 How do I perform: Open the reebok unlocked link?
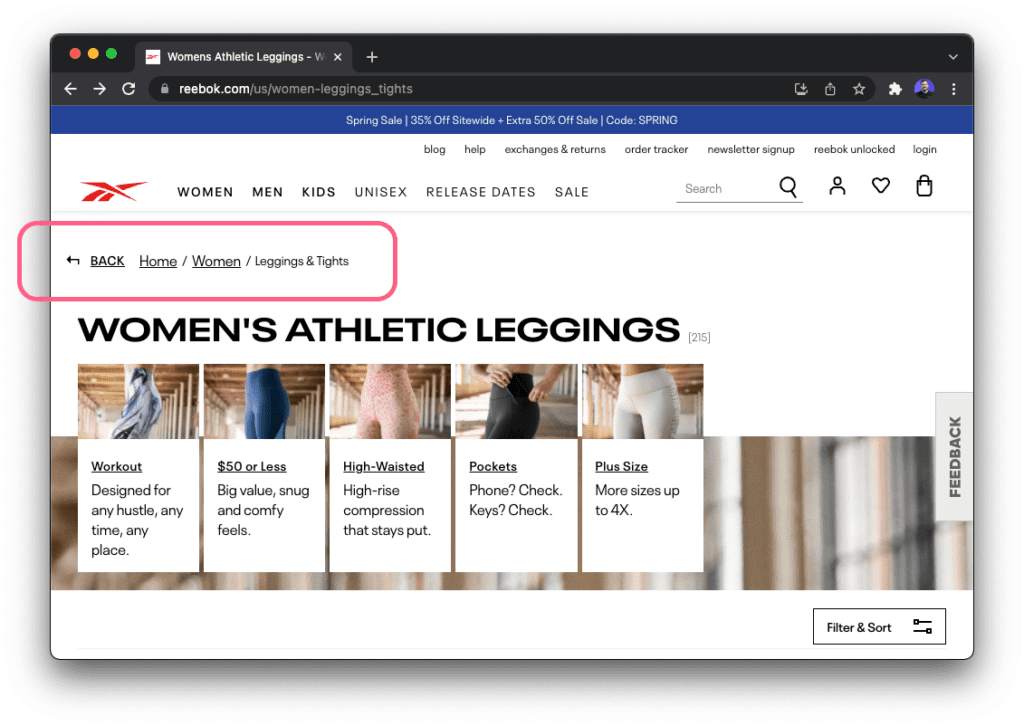854,150
